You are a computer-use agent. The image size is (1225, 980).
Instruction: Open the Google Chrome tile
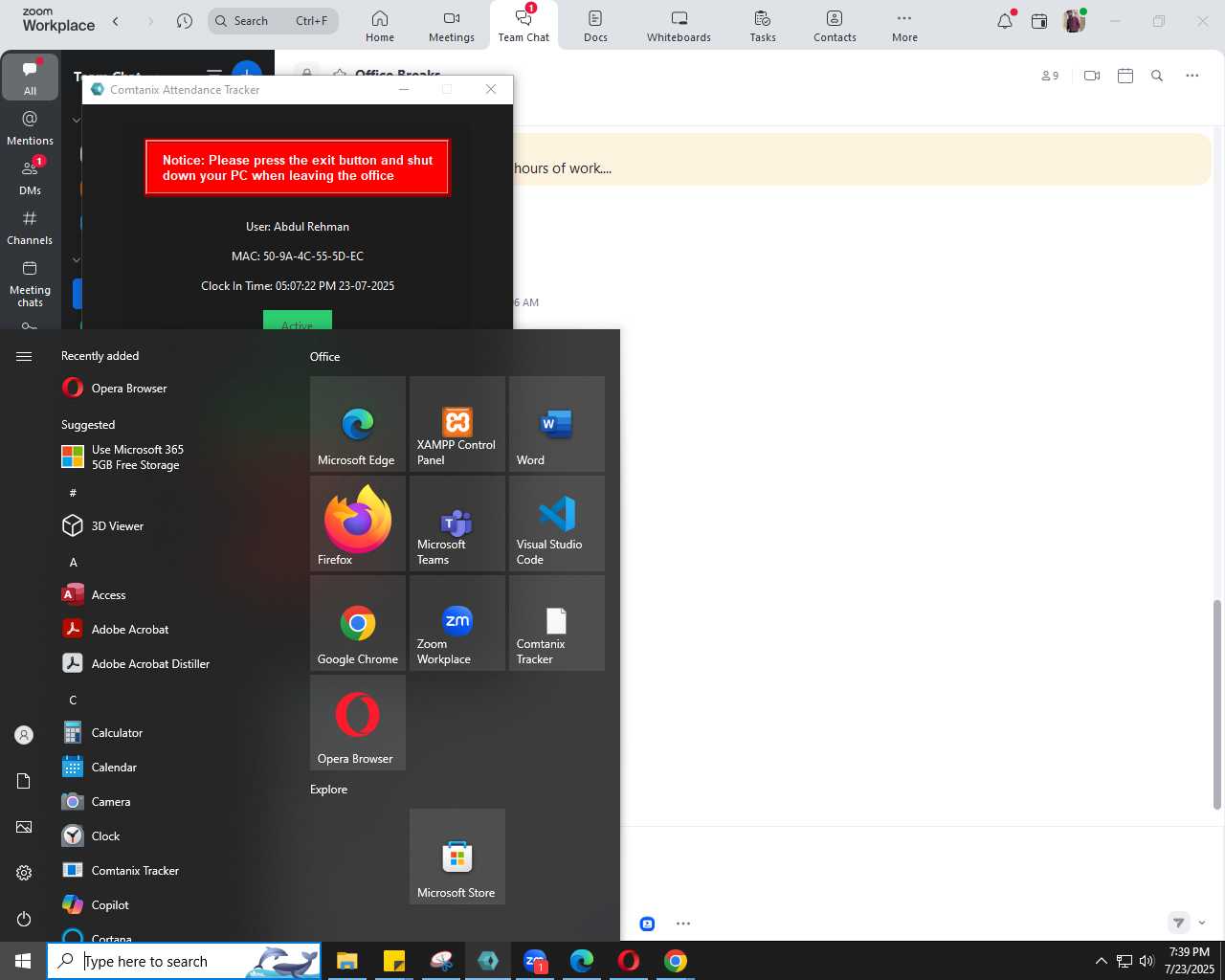(x=358, y=623)
